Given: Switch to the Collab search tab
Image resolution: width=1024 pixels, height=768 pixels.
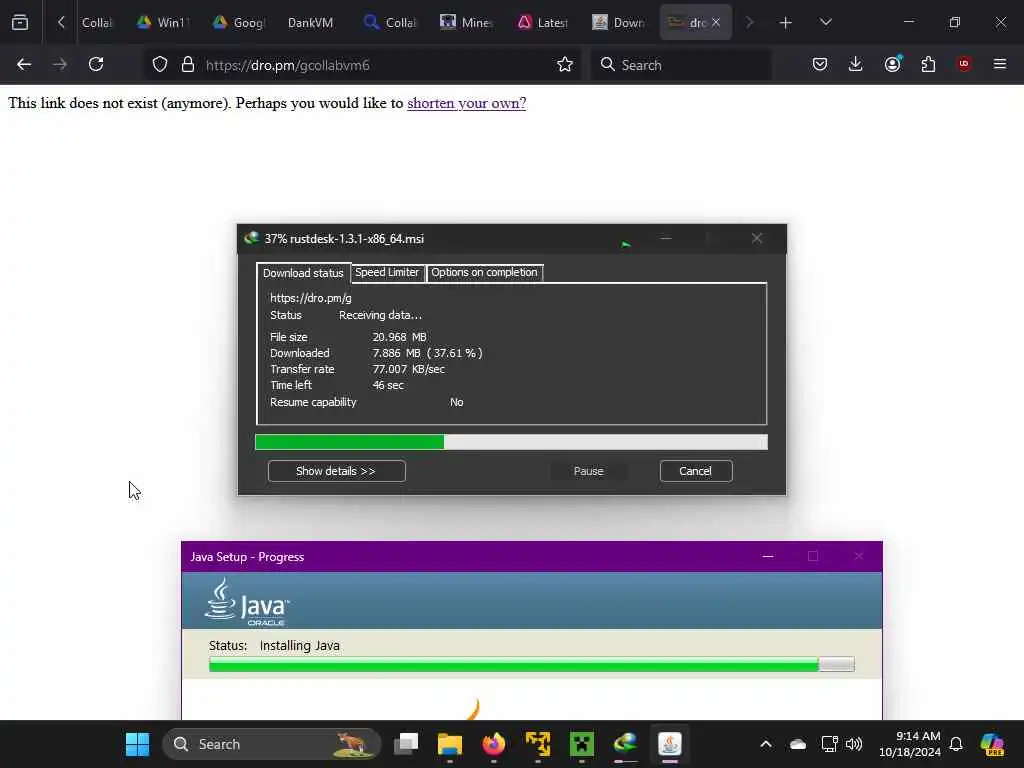Looking at the screenshot, I should coord(391,23).
